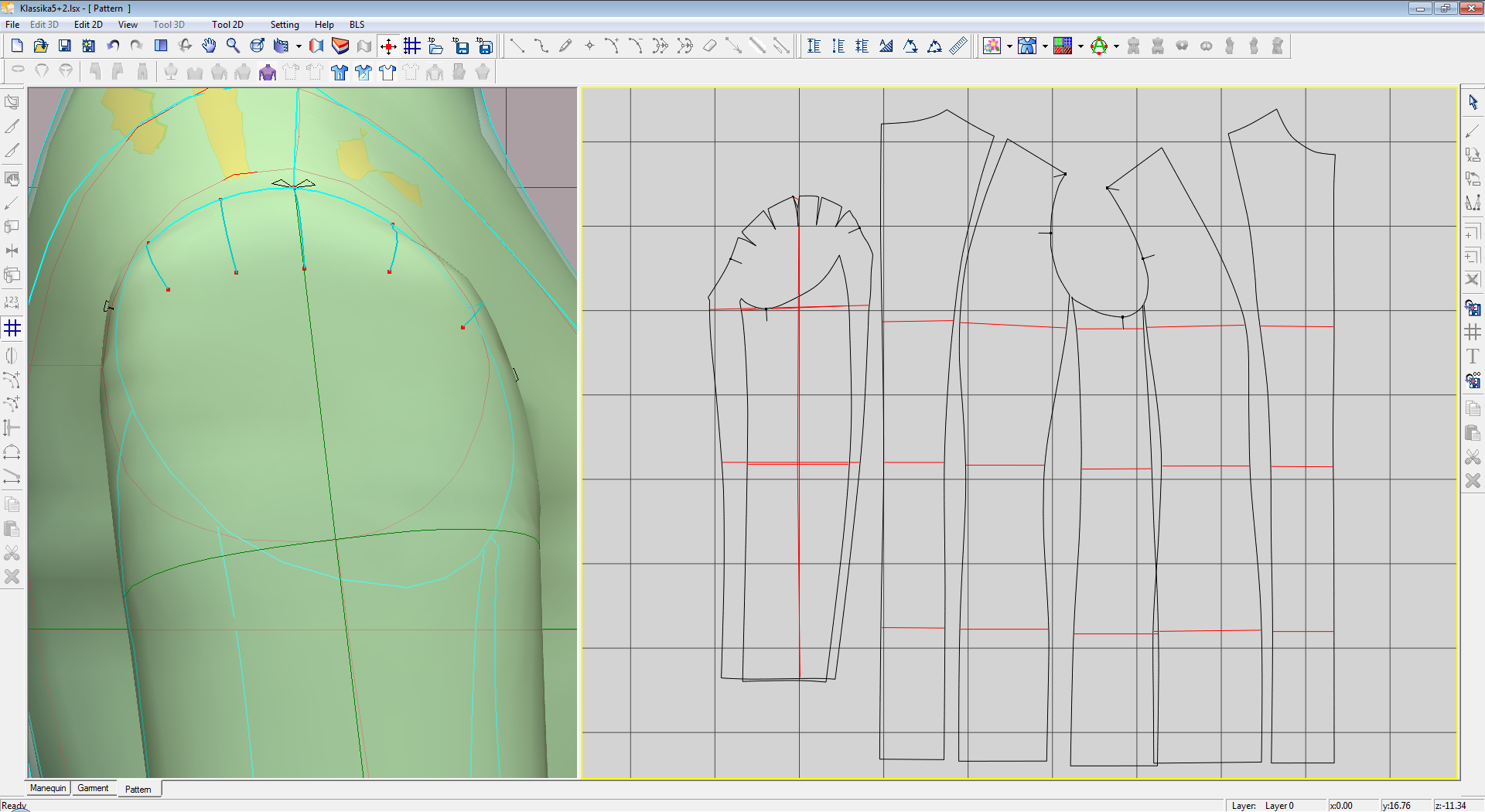Select the pencil draw tool
The width and height of the screenshot is (1485, 812).
565,46
